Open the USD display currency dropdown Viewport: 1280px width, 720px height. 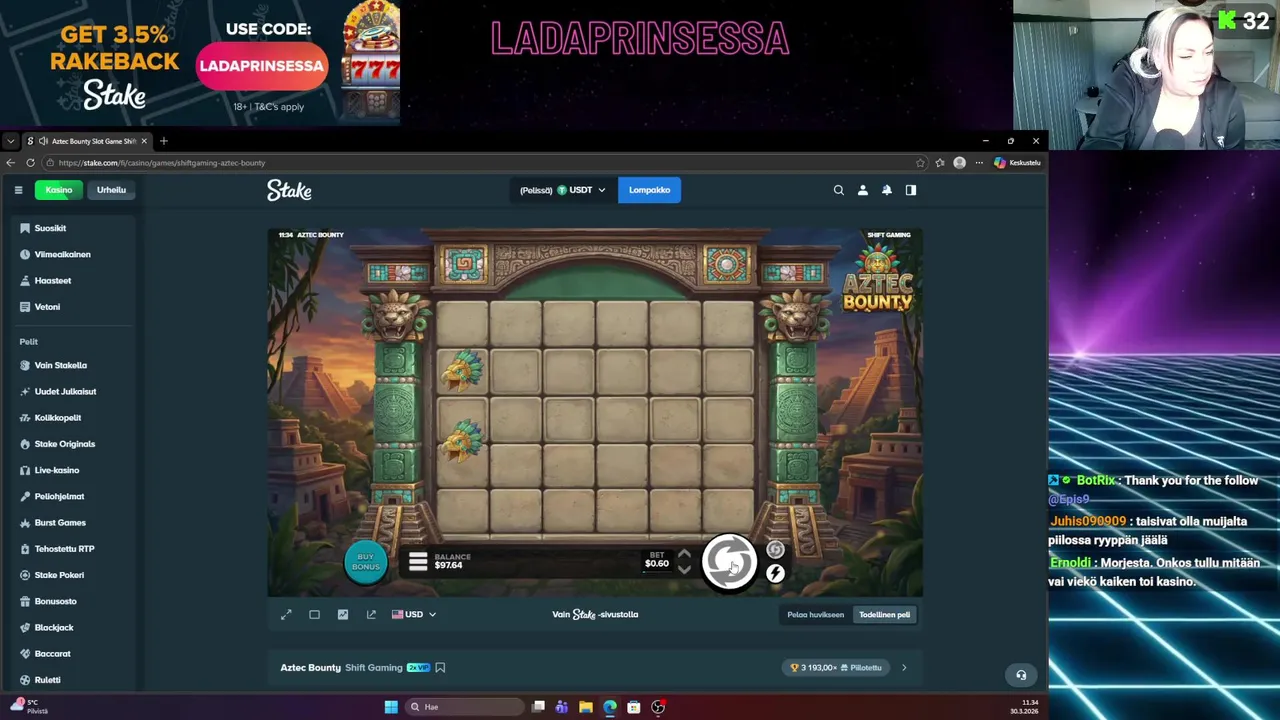click(x=414, y=614)
